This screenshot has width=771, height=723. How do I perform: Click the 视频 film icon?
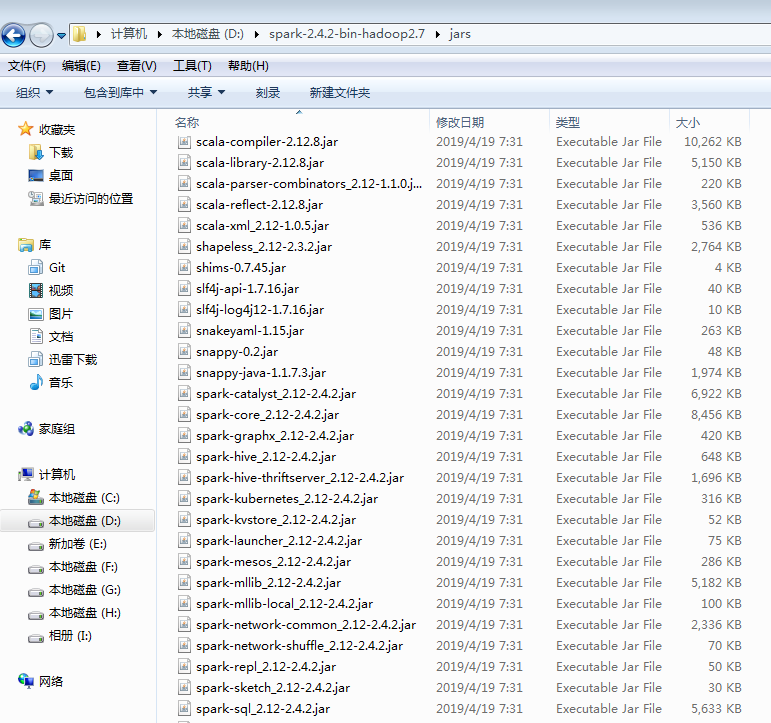(x=36, y=290)
